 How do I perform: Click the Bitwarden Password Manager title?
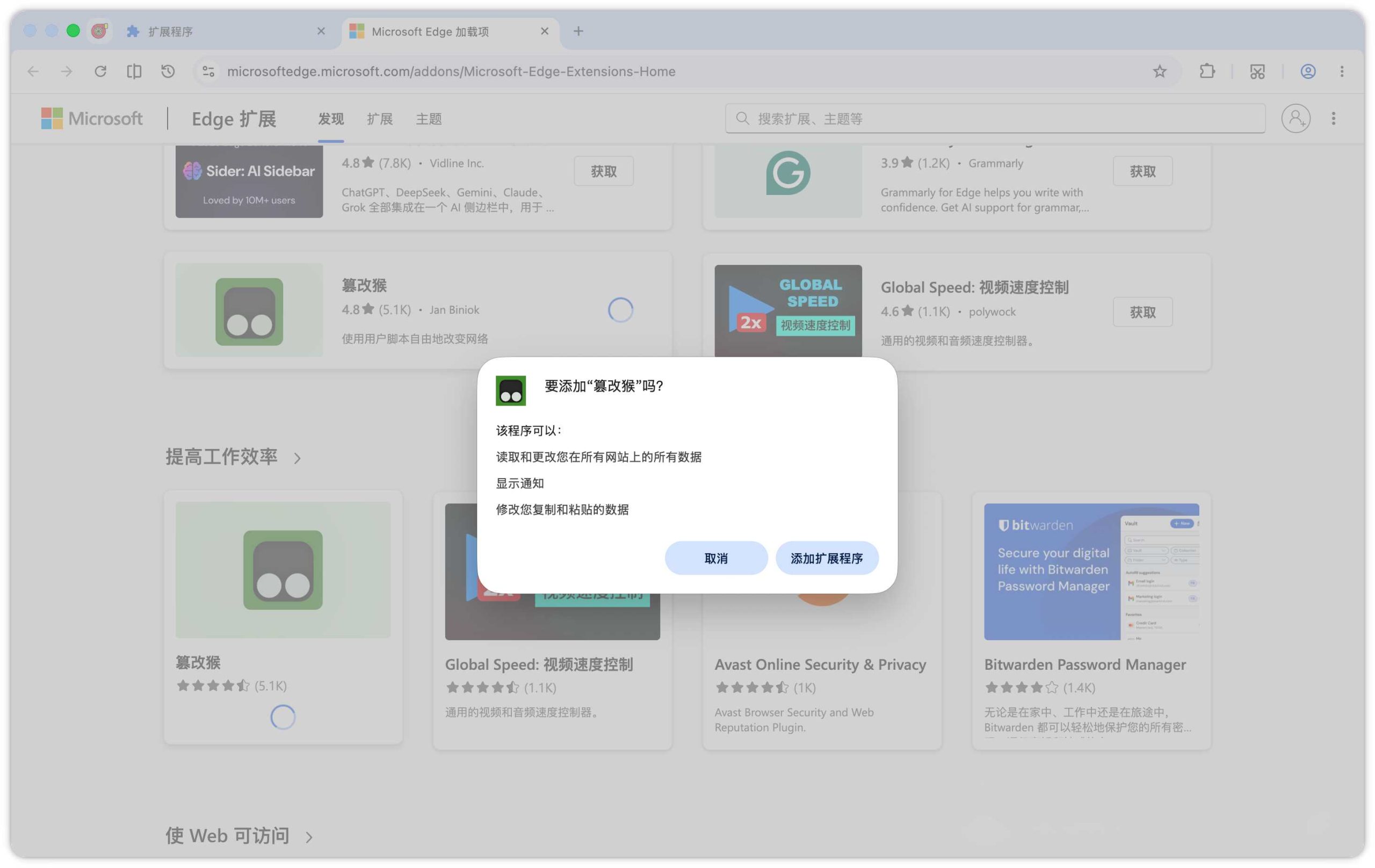1085,664
